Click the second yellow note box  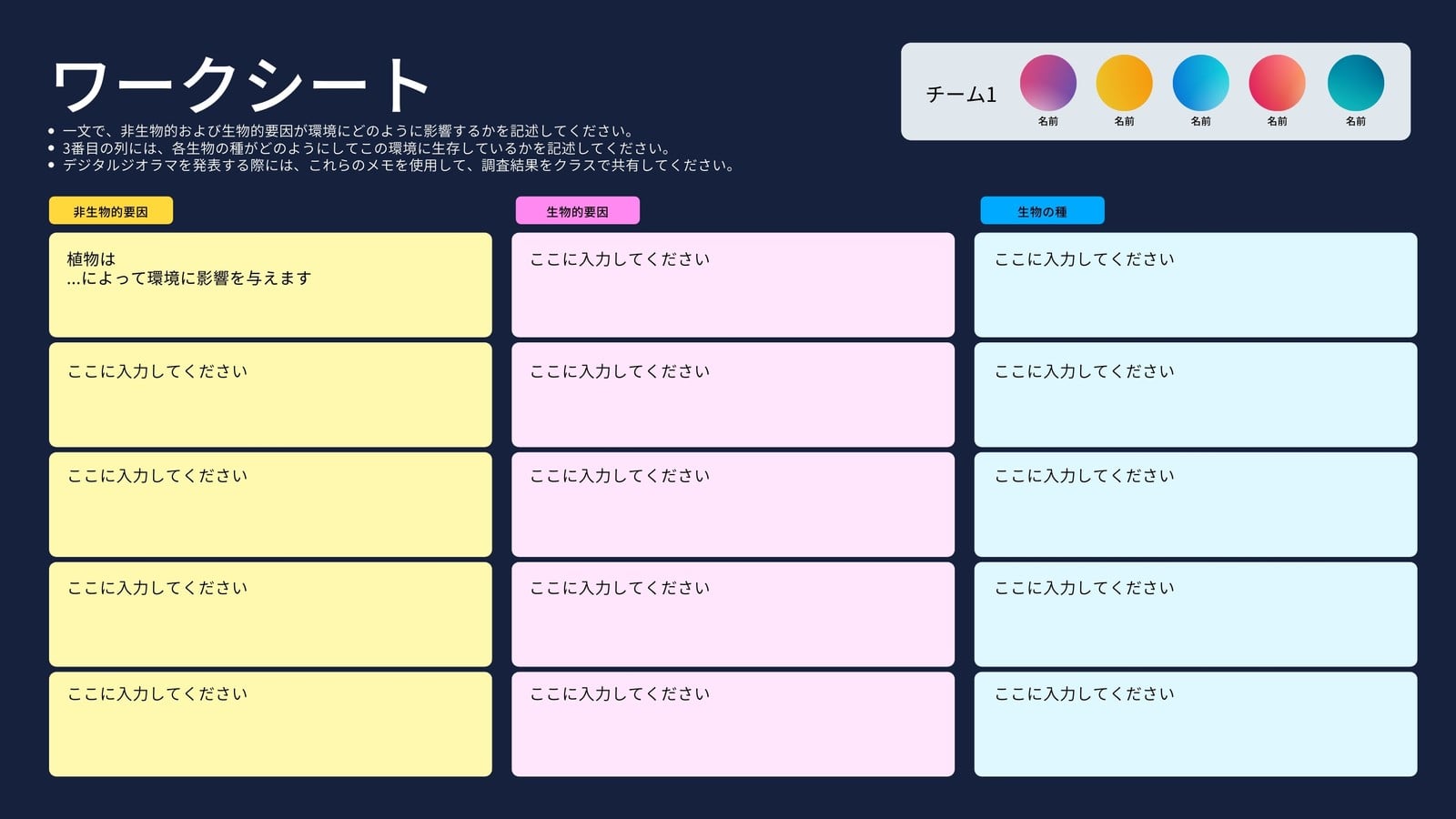coord(270,395)
